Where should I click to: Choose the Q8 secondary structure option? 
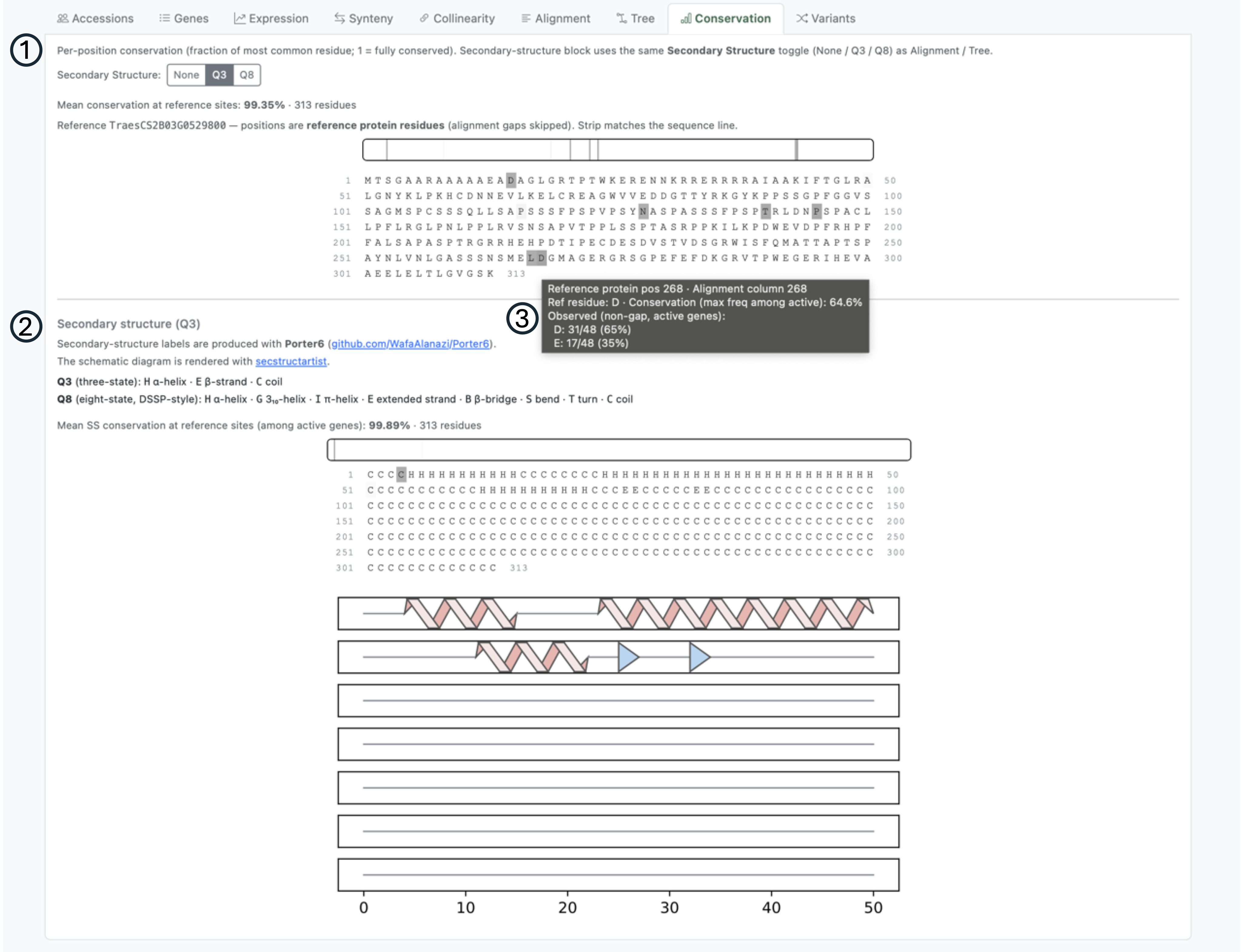247,75
